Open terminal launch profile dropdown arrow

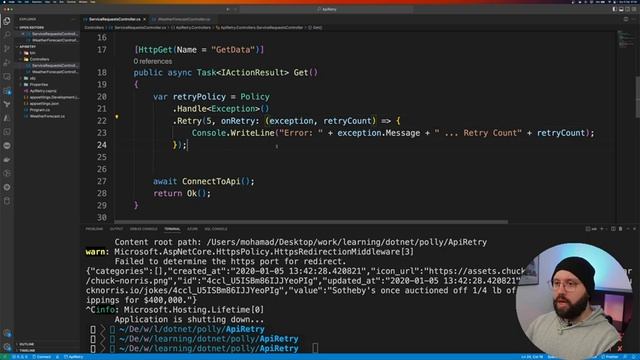point(607,229)
